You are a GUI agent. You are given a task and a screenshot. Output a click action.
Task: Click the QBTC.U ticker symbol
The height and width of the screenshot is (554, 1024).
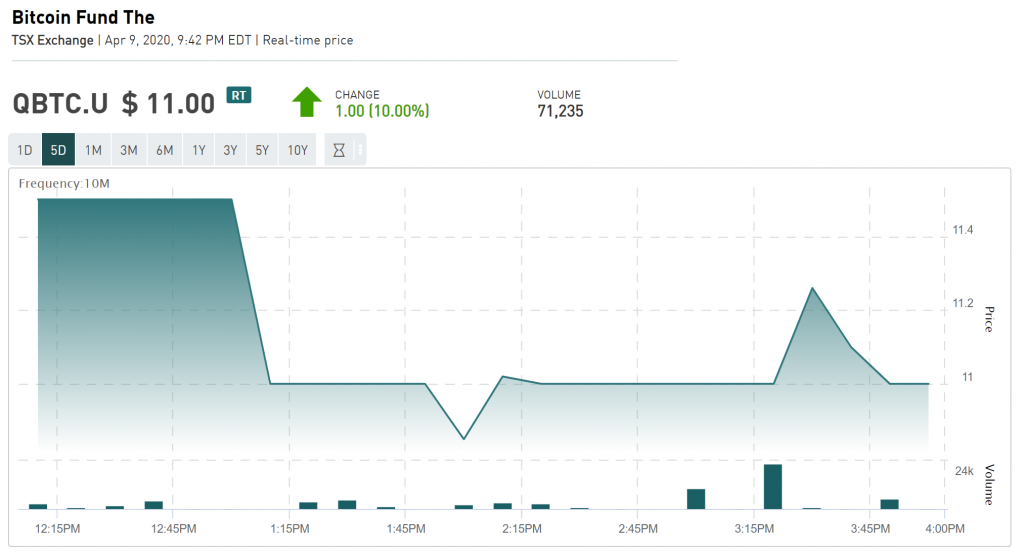pyautogui.click(x=60, y=103)
